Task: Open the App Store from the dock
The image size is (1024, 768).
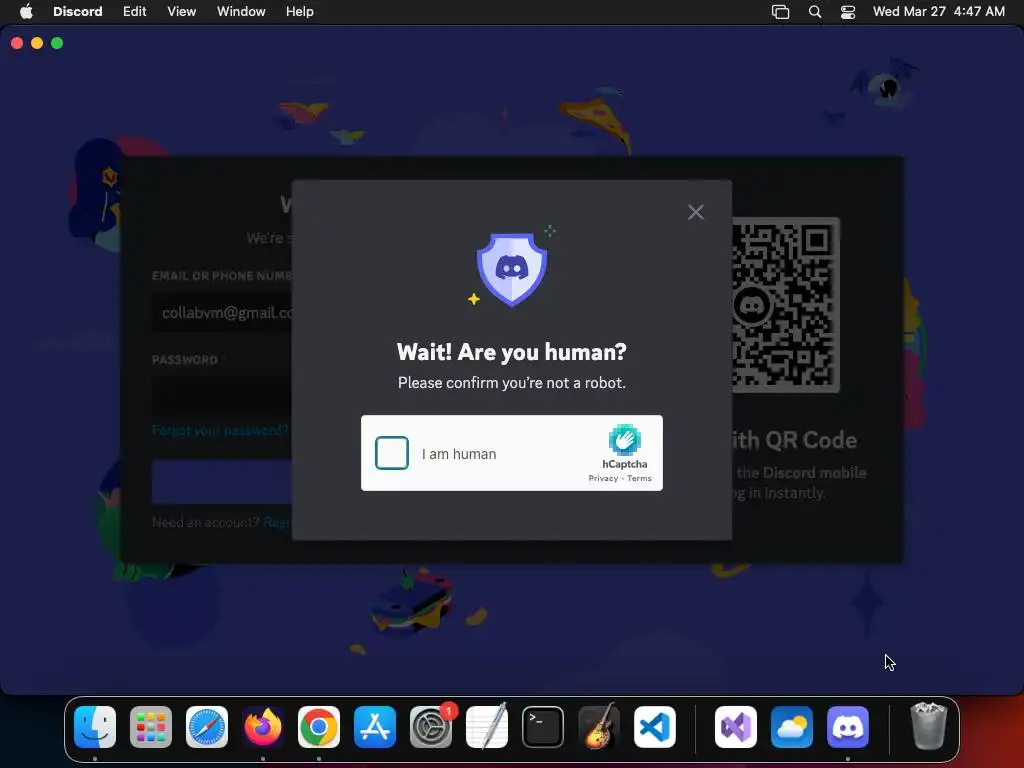Action: [x=375, y=727]
